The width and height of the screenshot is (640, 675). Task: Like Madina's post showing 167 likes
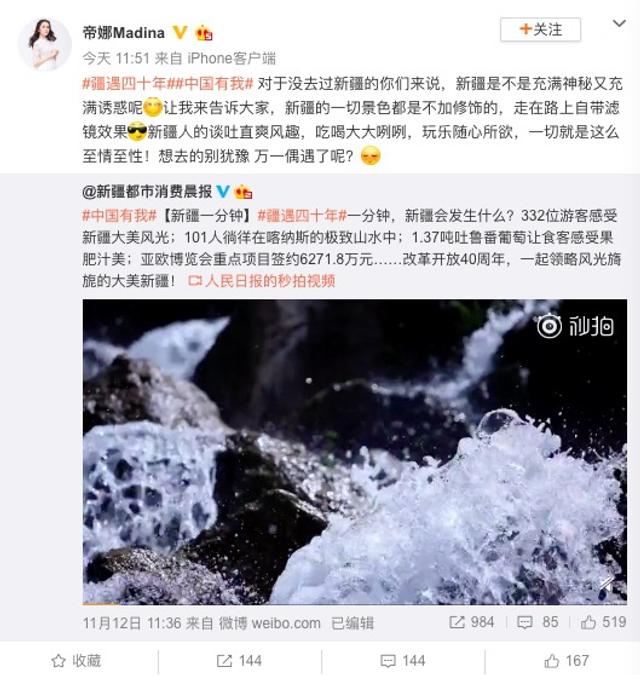click(x=566, y=661)
